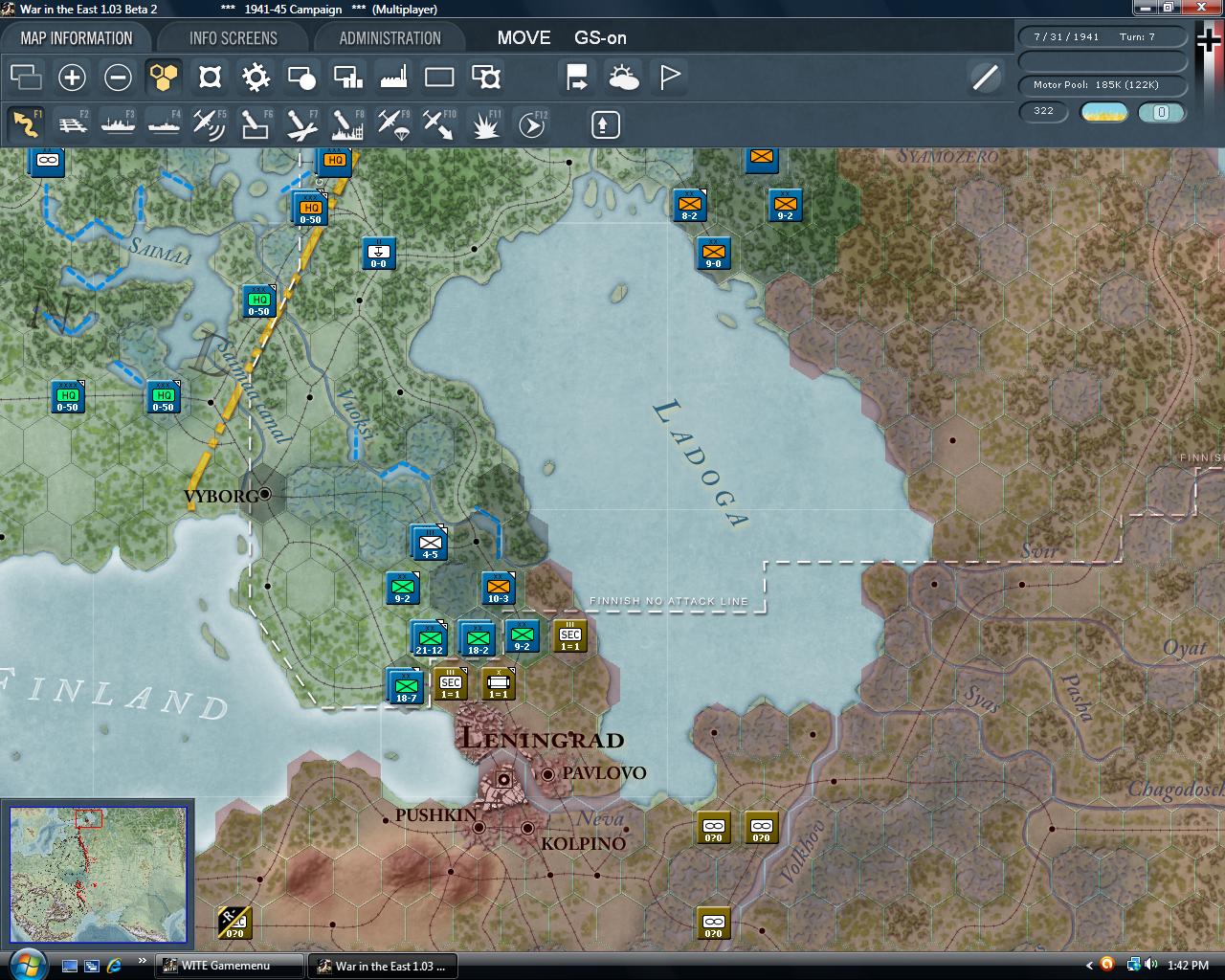Click the Motor Pool readout

click(1102, 85)
